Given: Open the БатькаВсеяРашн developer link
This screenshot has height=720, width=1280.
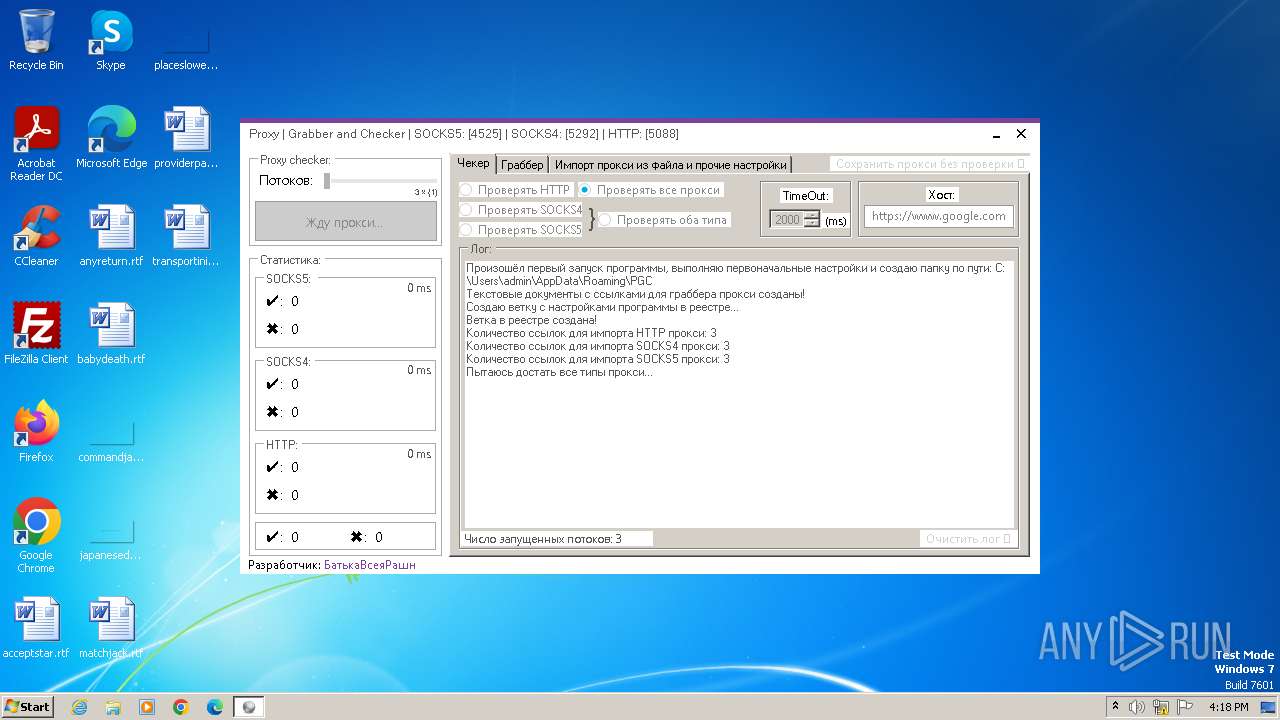Looking at the screenshot, I should pos(369,565).
